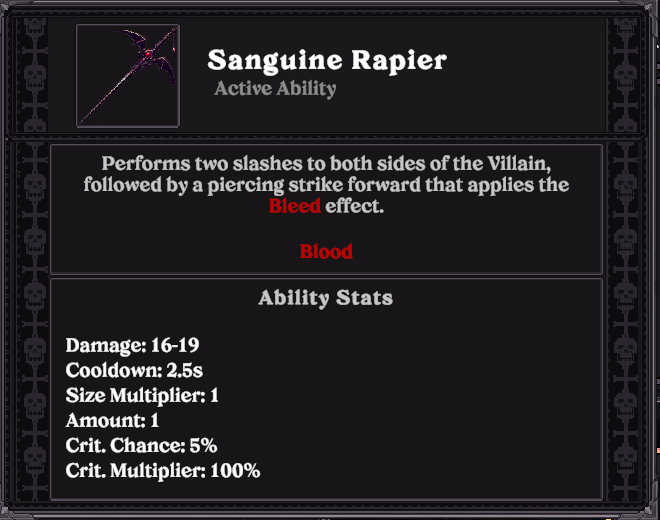Viewport: 660px width, 520px height.
Task: Select the Damage: 16-19 stat line
Action: (x=132, y=346)
